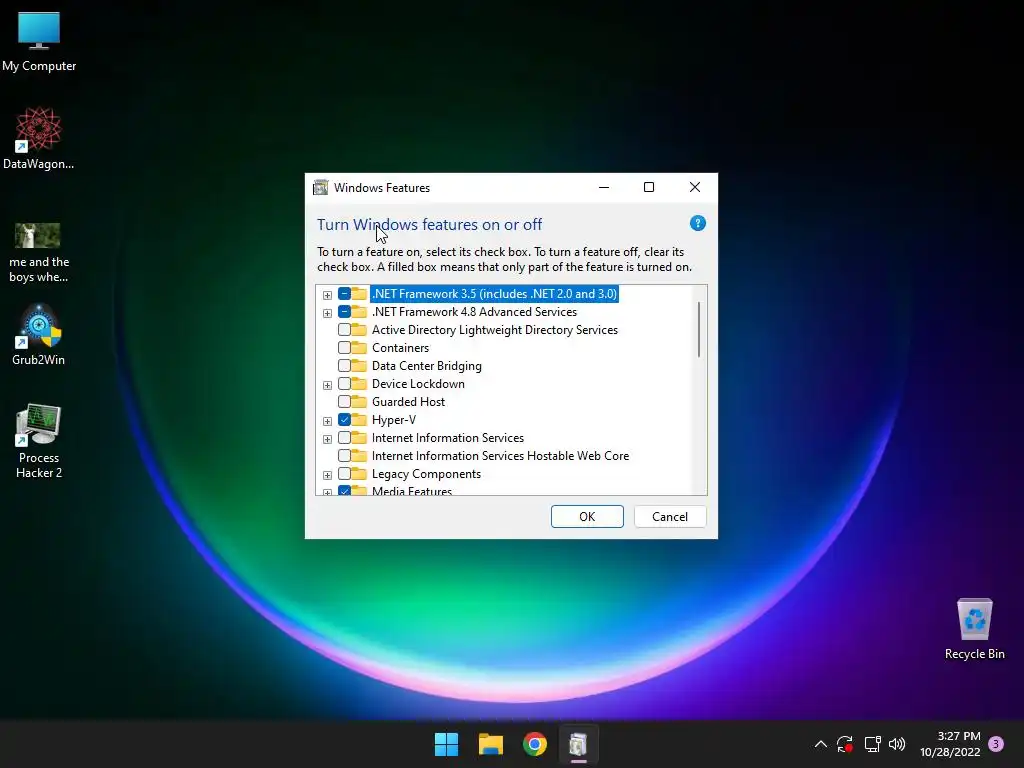Viewport: 1024px width, 768px height.
Task: Click the blue help question mark icon
Action: 697,223
